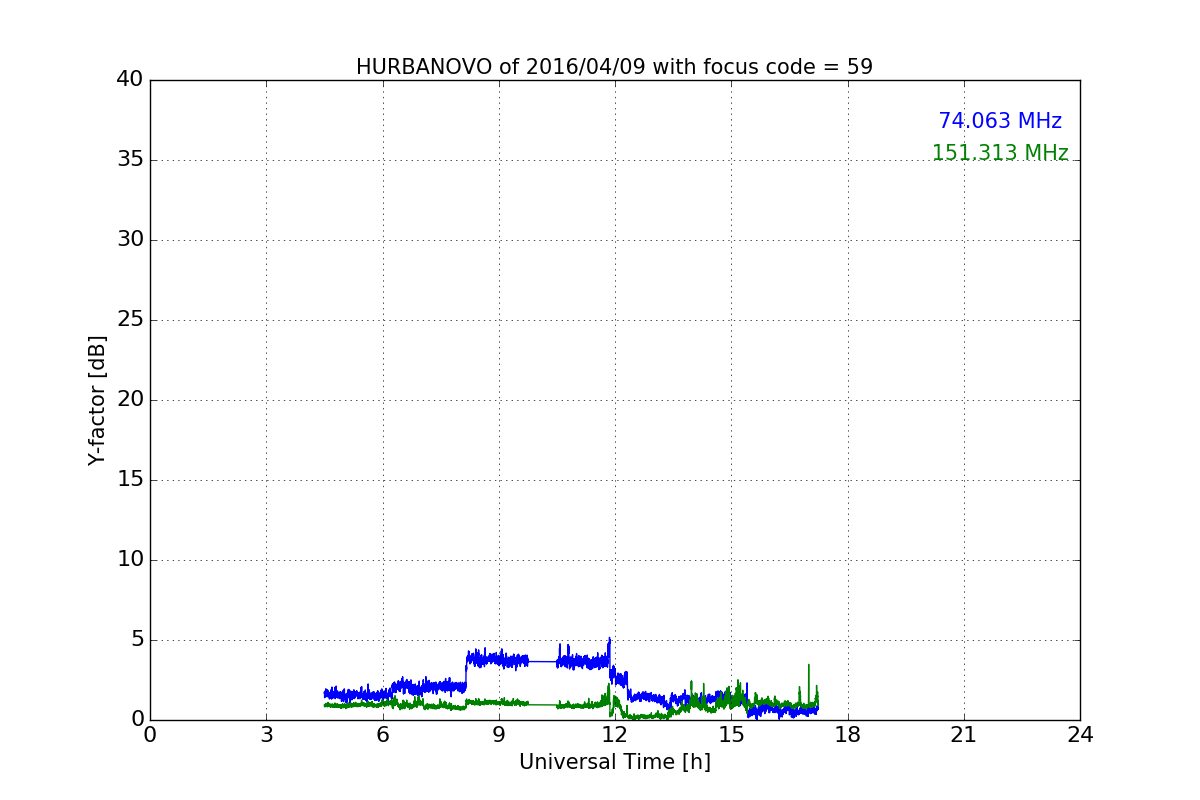Click the y-axis tick label 20

[x=130, y=400]
